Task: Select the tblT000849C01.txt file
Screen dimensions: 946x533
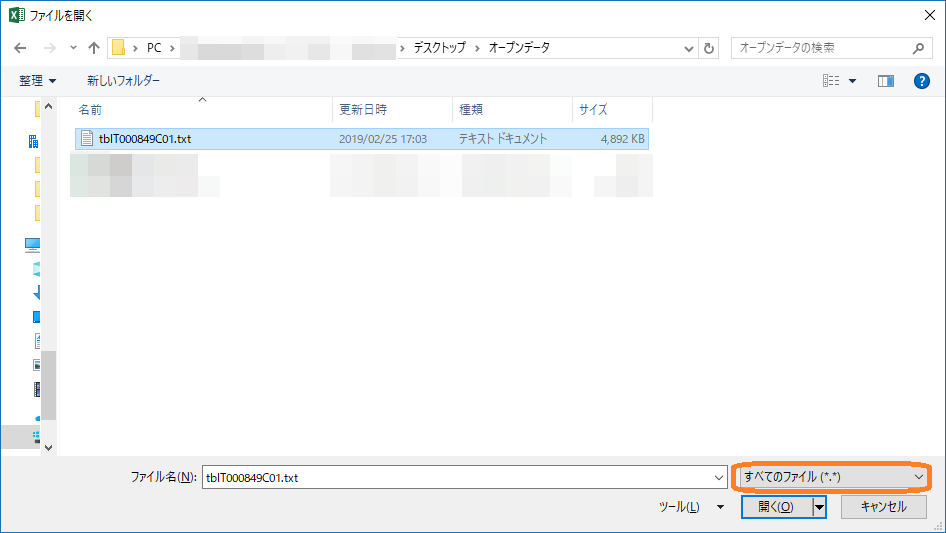Action: [145, 139]
